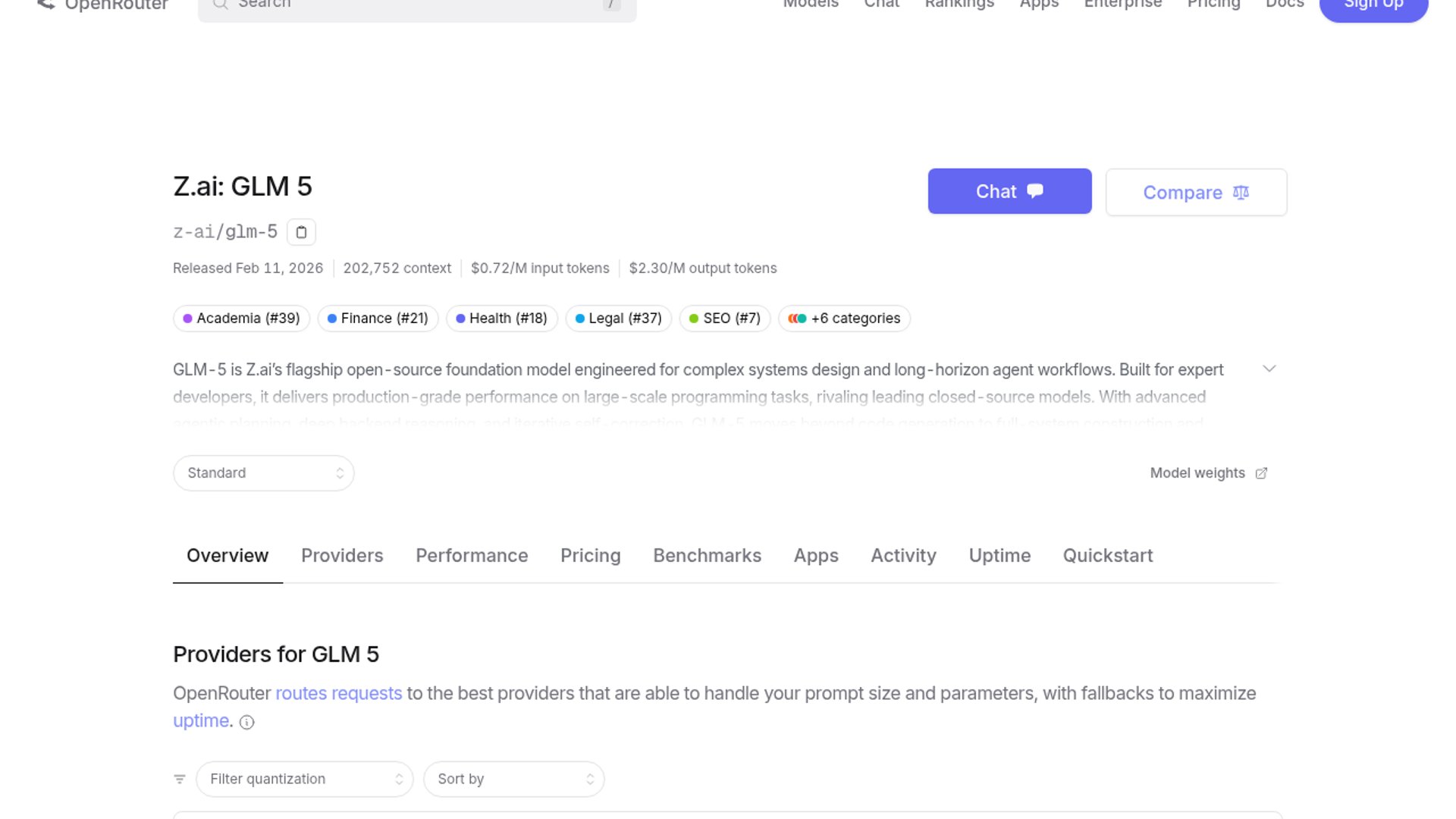Click the filter icon beside Filter quantization
Screen dimensions: 1456x819
tap(180, 779)
